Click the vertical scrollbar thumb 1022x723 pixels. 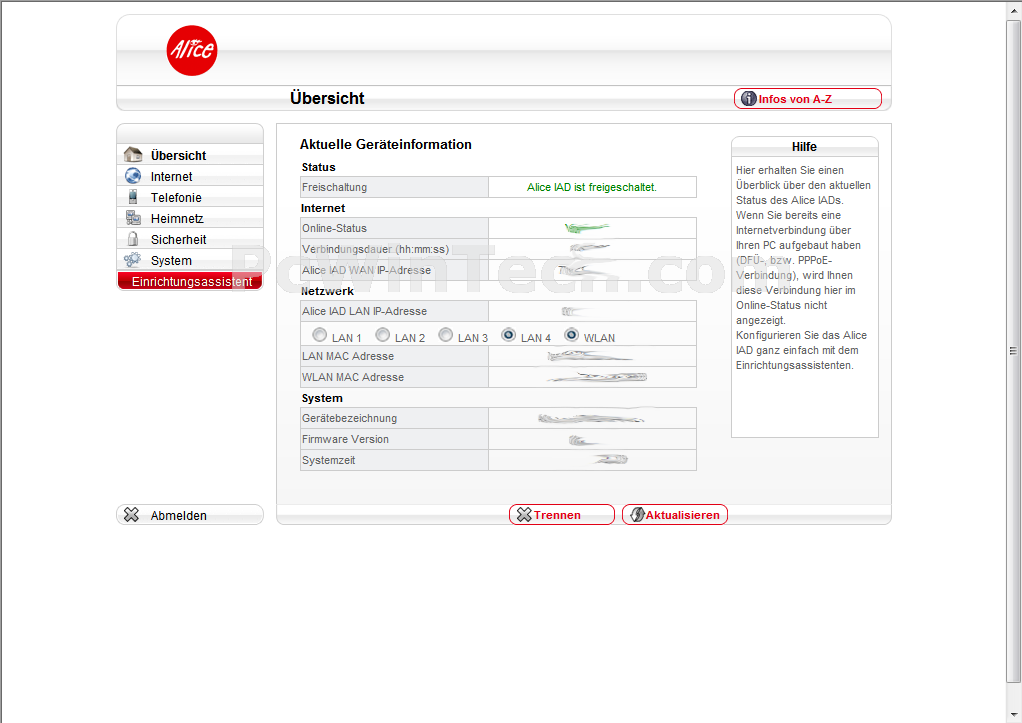[1014, 351]
